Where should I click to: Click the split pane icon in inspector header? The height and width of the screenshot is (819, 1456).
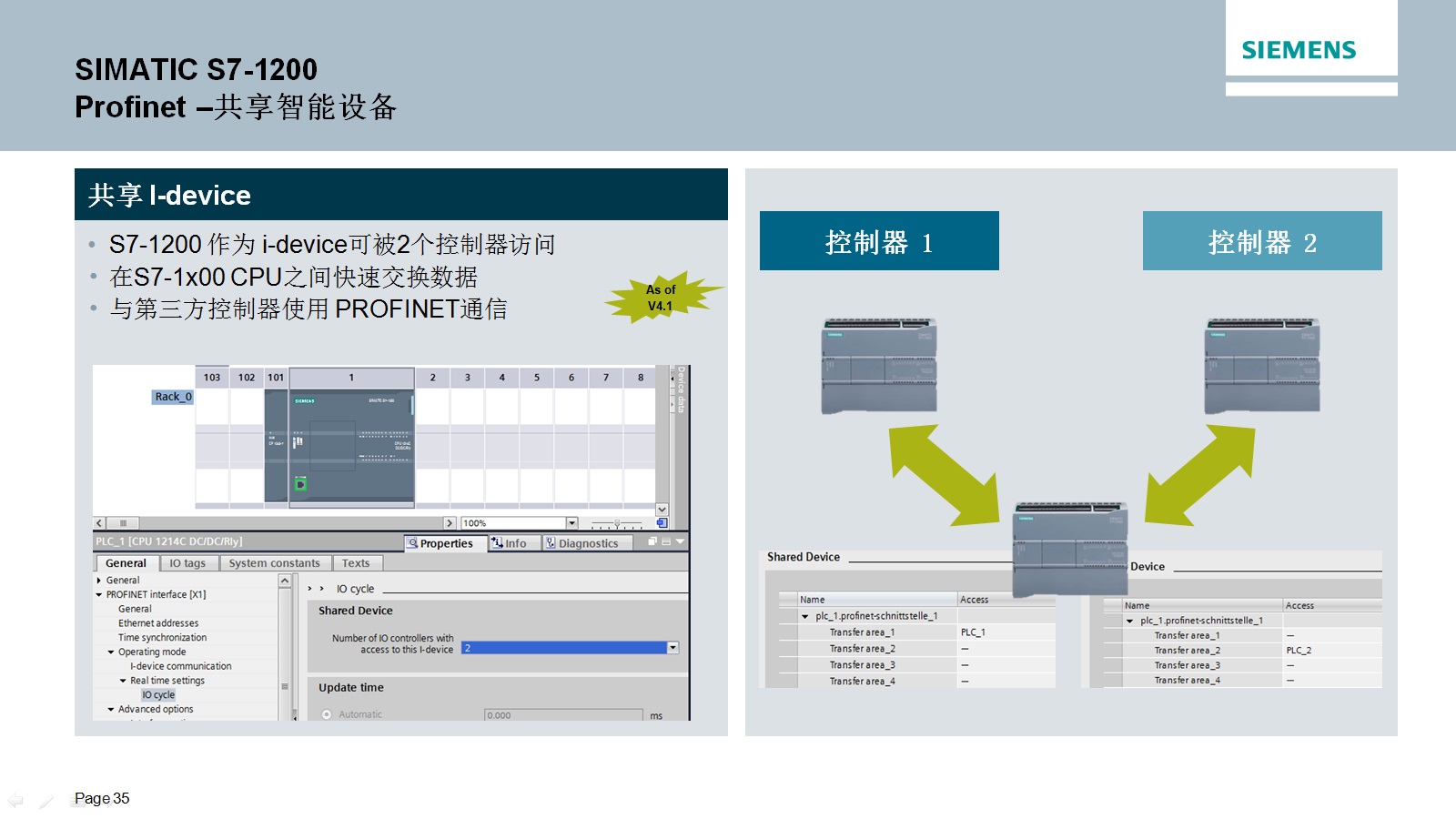click(666, 541)
